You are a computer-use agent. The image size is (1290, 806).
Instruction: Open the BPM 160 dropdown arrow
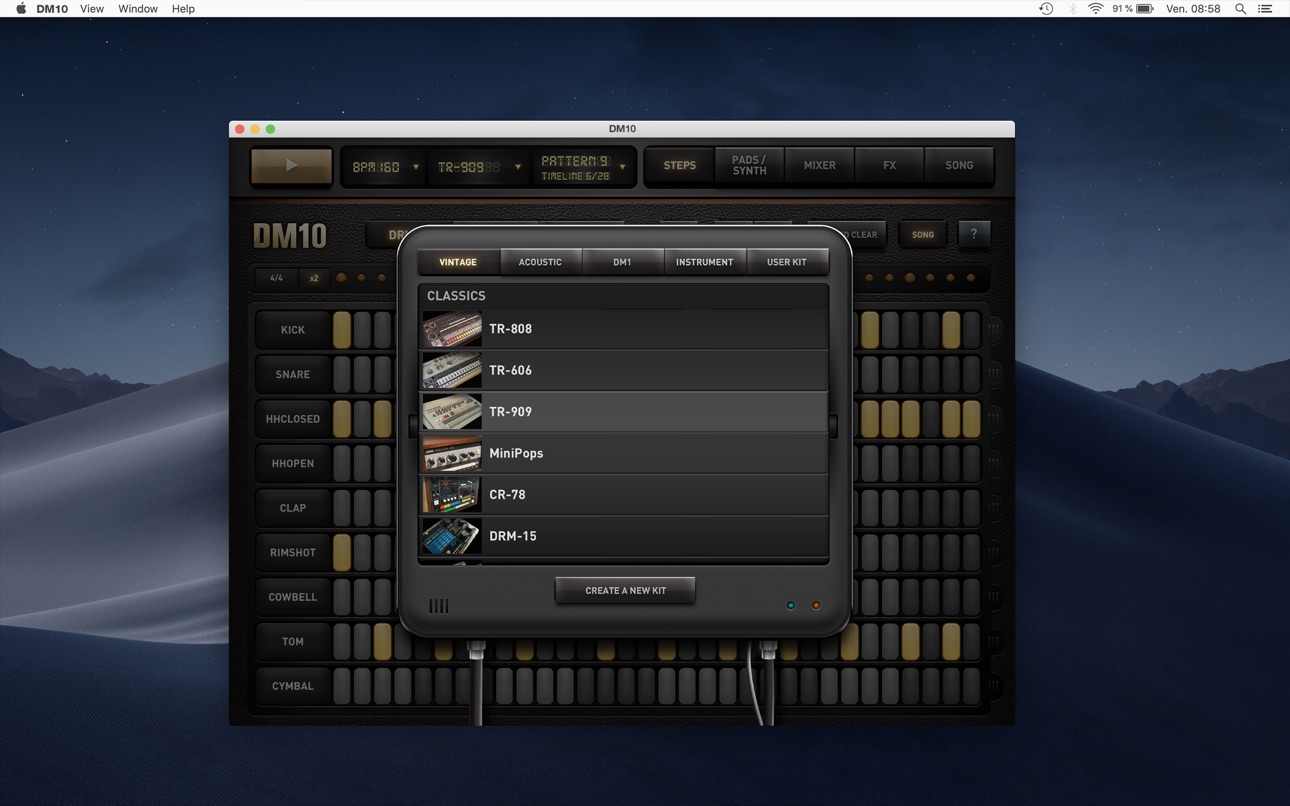[415, 167]
